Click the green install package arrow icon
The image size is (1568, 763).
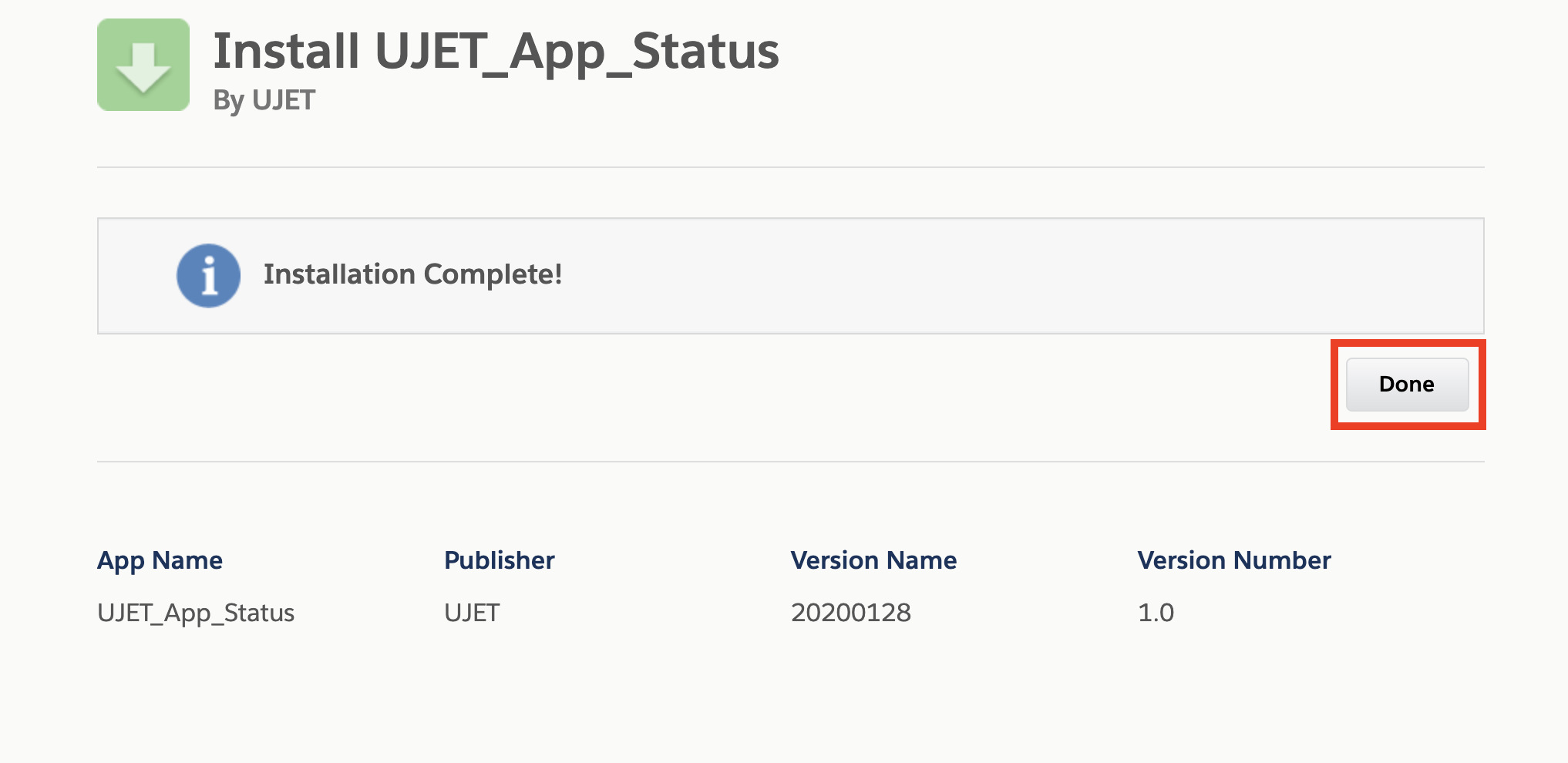pos(143,65)
